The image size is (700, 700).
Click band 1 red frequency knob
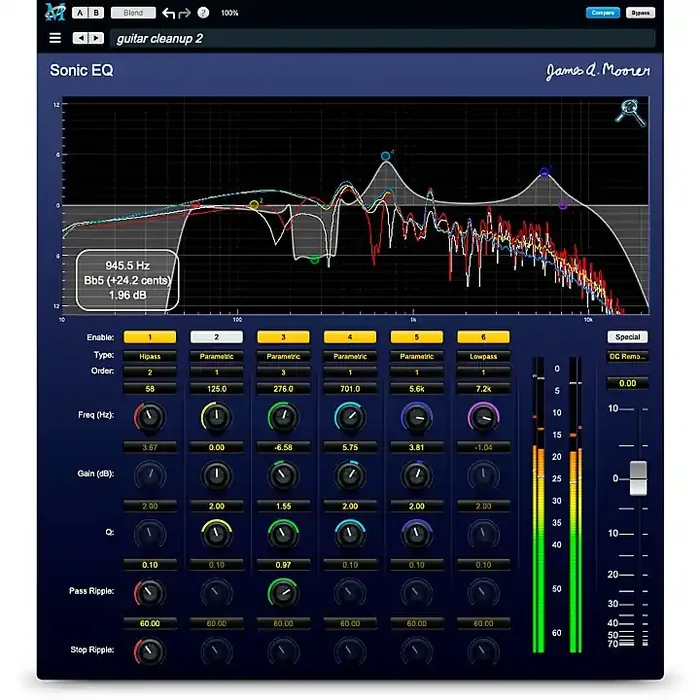[x=150, y=417]
